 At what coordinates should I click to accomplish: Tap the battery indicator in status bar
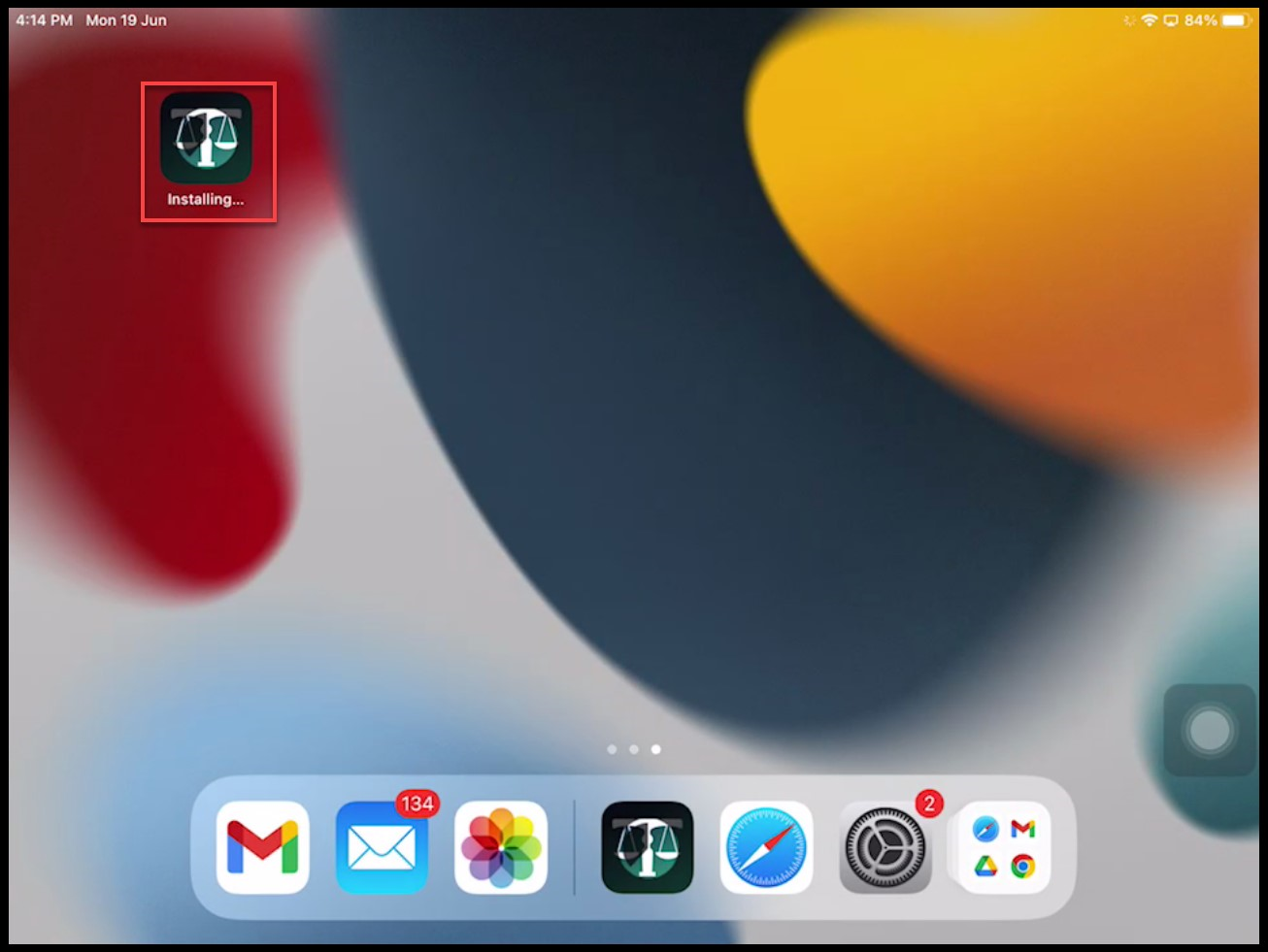coord(1237,20)
